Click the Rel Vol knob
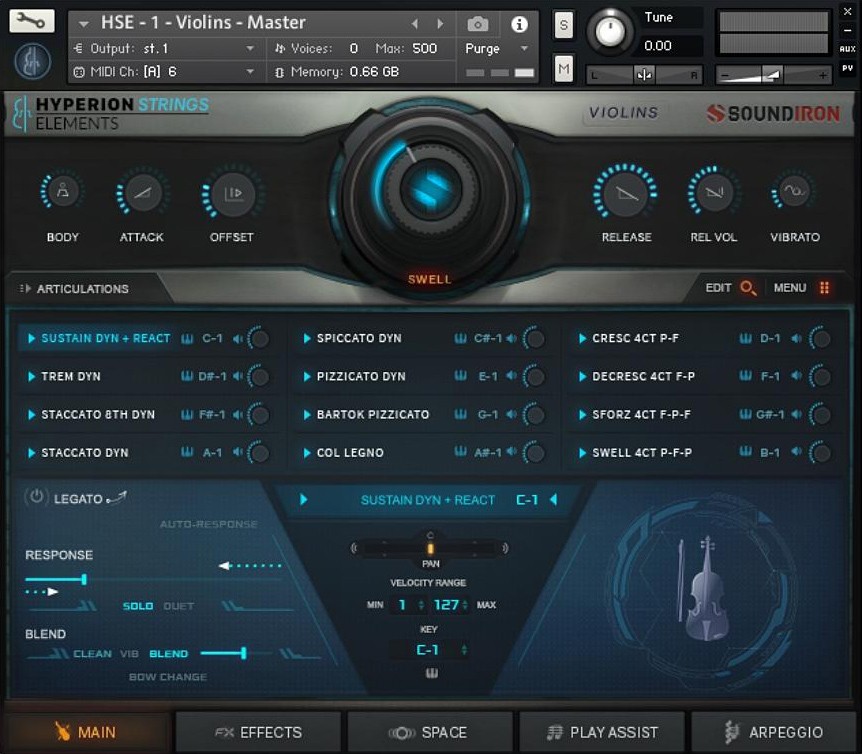The image size is (862, 754). pos(714,192)
